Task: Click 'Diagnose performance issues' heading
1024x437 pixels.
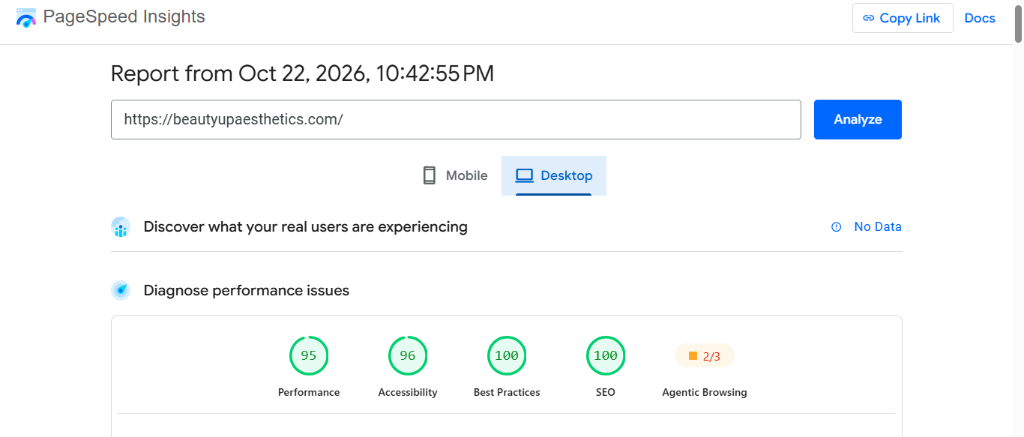Action: click(246, 291)
